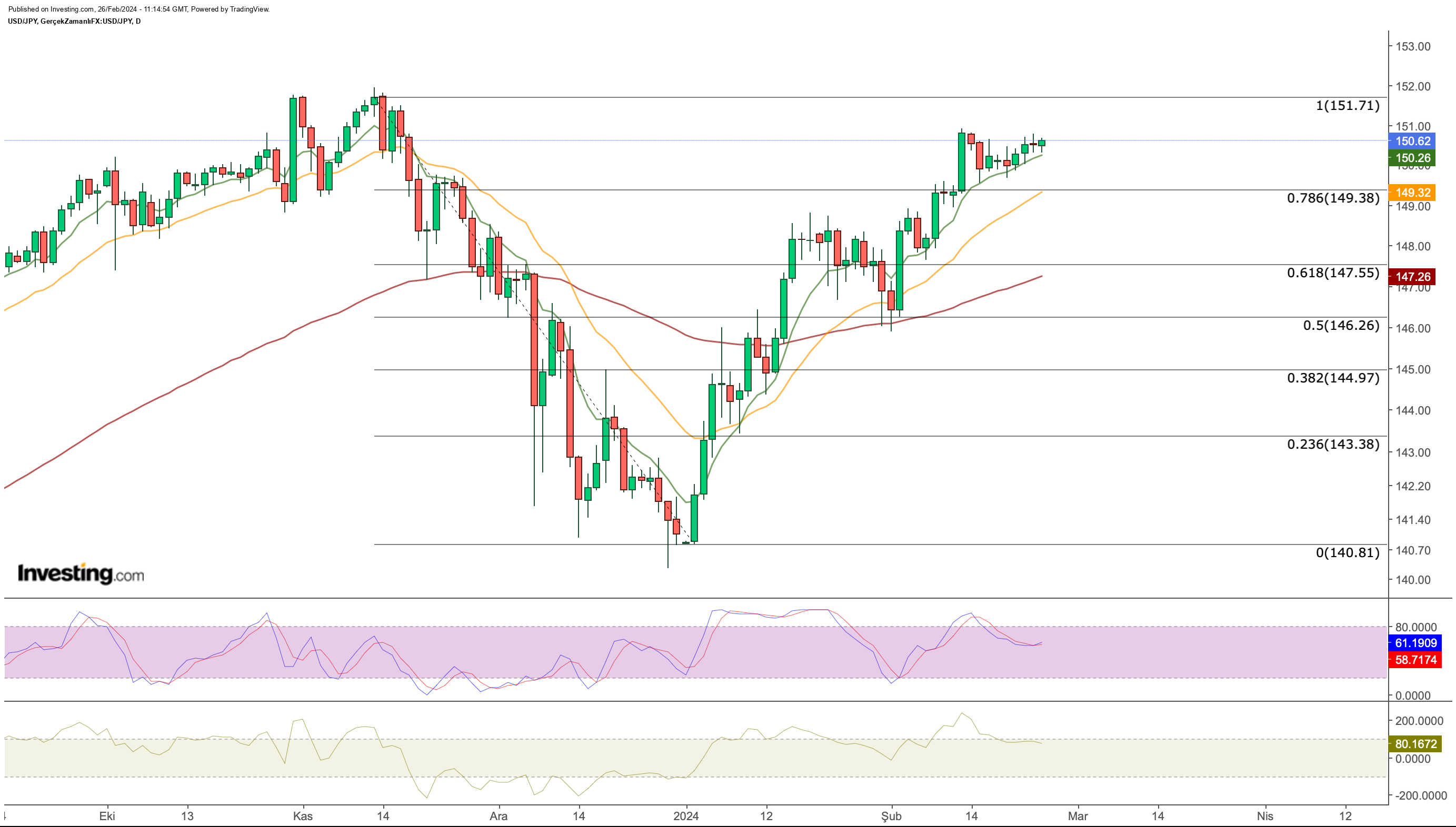Click the Eki month label on time axis
This screenshot has height=827, width=1456.
coord(107,816)
